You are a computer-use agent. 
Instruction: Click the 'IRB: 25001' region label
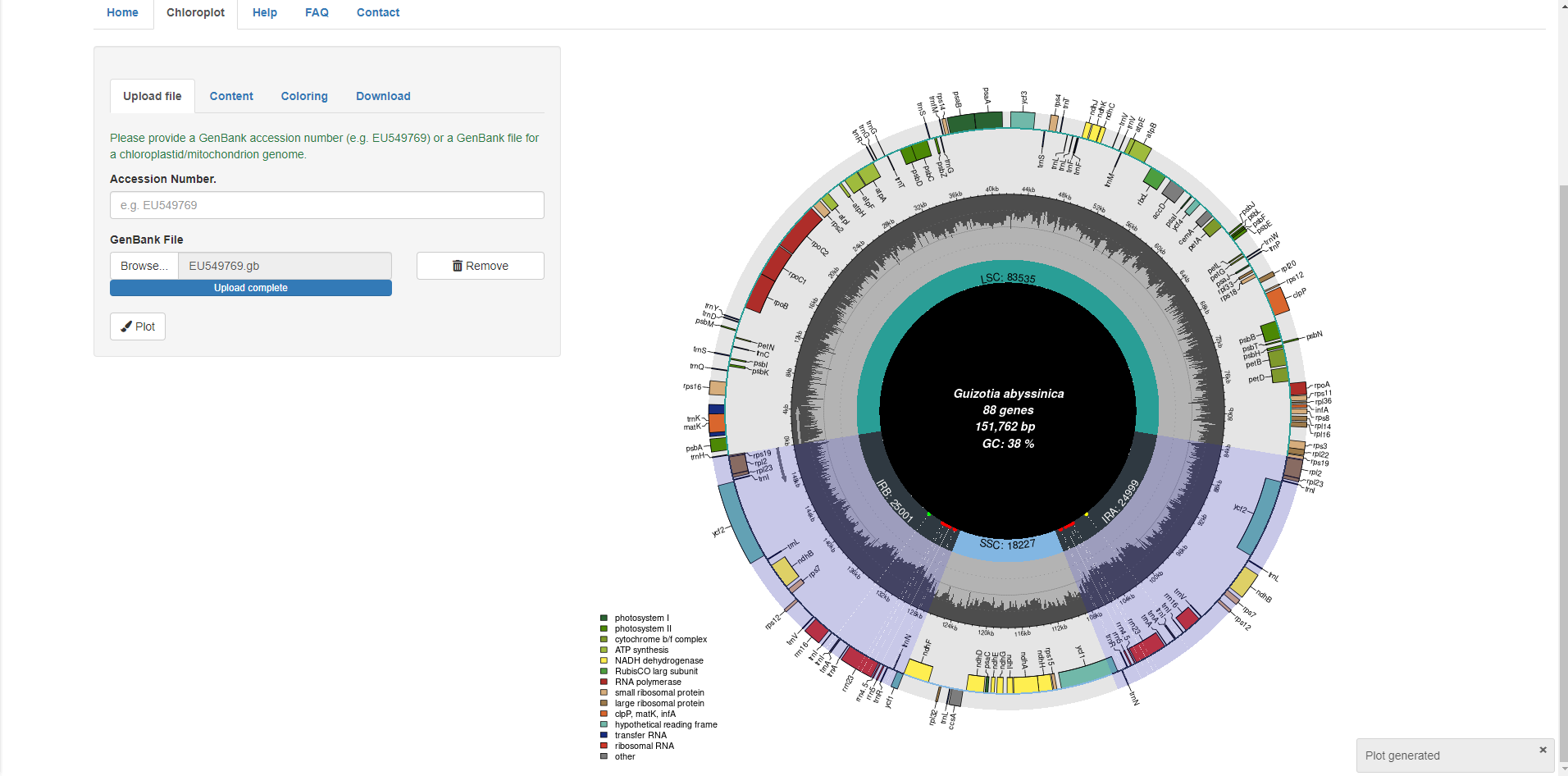(895, 500)
